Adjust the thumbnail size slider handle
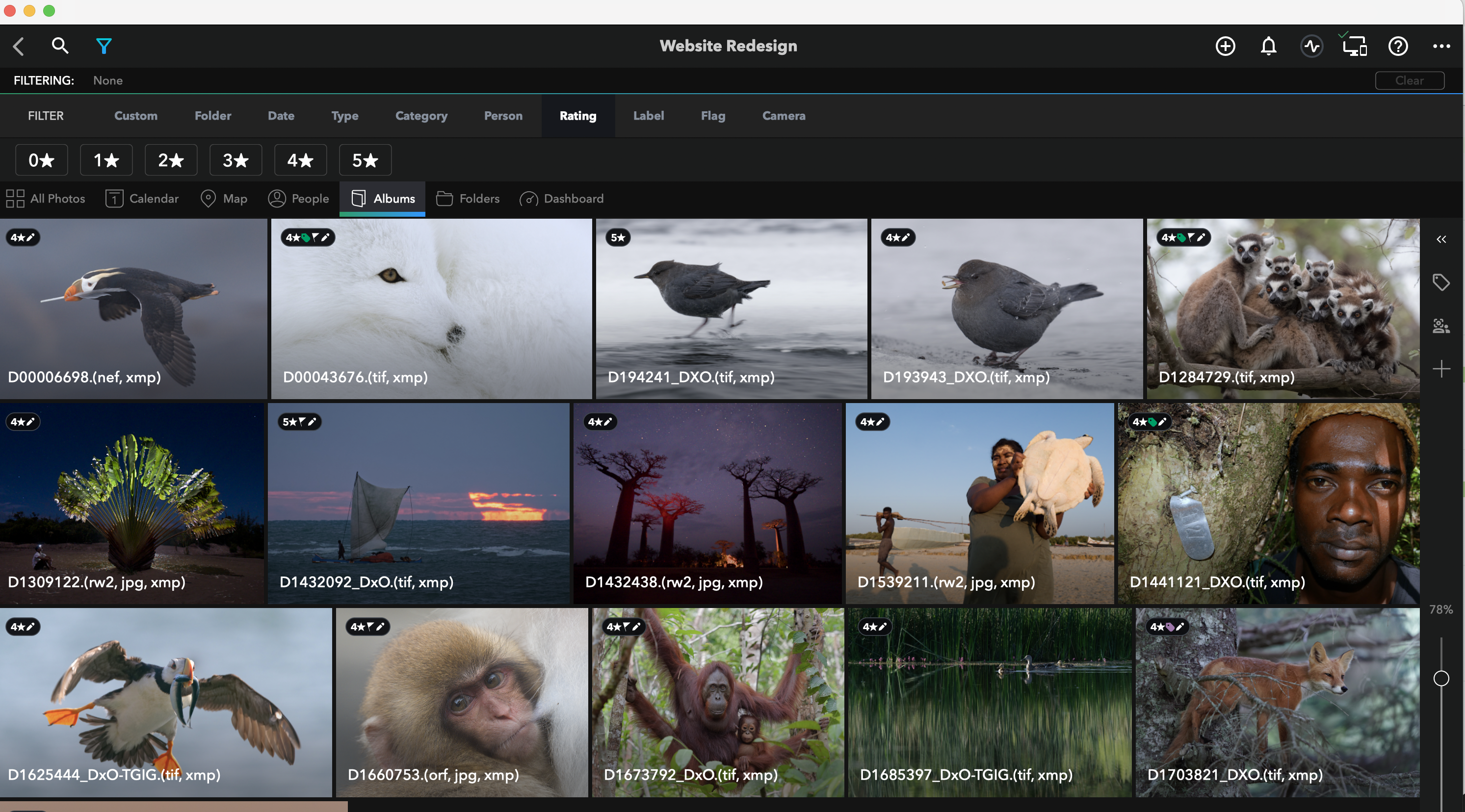Screen dimensions: 1465x812 pyautogui.click(x=1441, y=678)
